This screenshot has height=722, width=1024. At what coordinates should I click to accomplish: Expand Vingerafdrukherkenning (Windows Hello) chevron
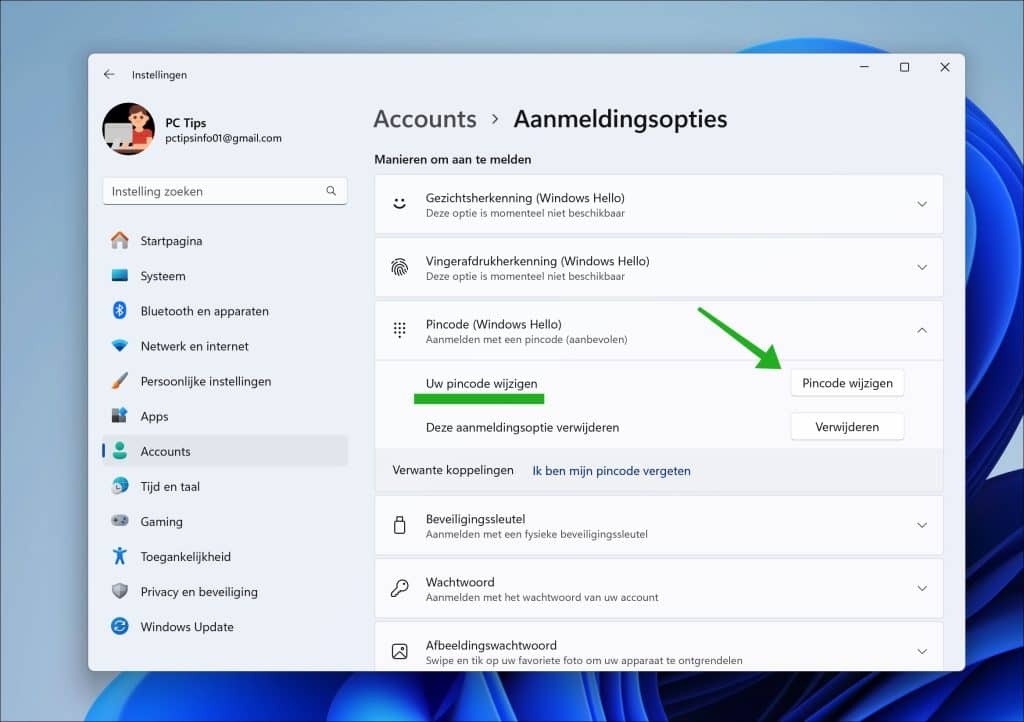[922, 267]
